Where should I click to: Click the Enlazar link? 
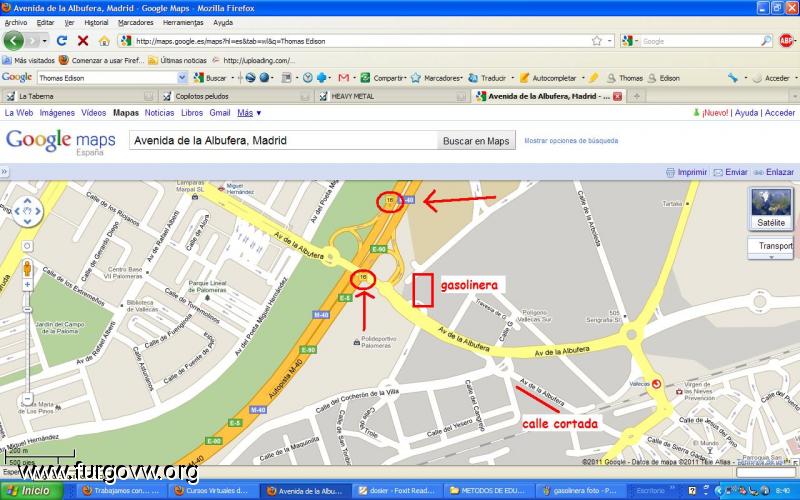click(x=780, y=172)
